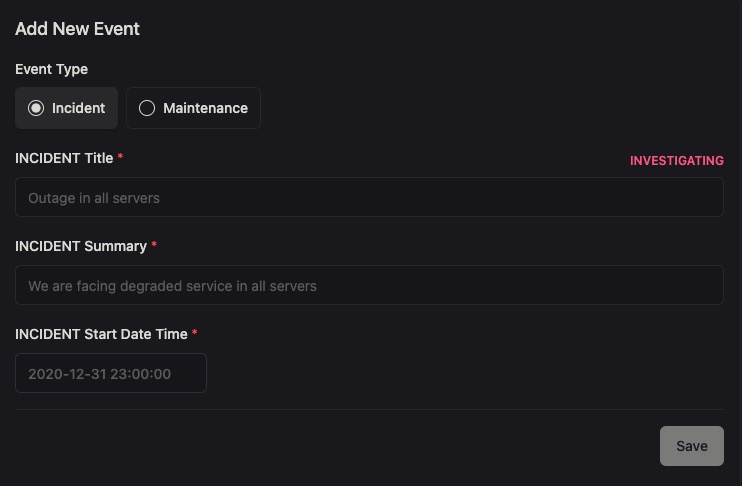Focus the INCIDENT Summary input field

(369, 286)
